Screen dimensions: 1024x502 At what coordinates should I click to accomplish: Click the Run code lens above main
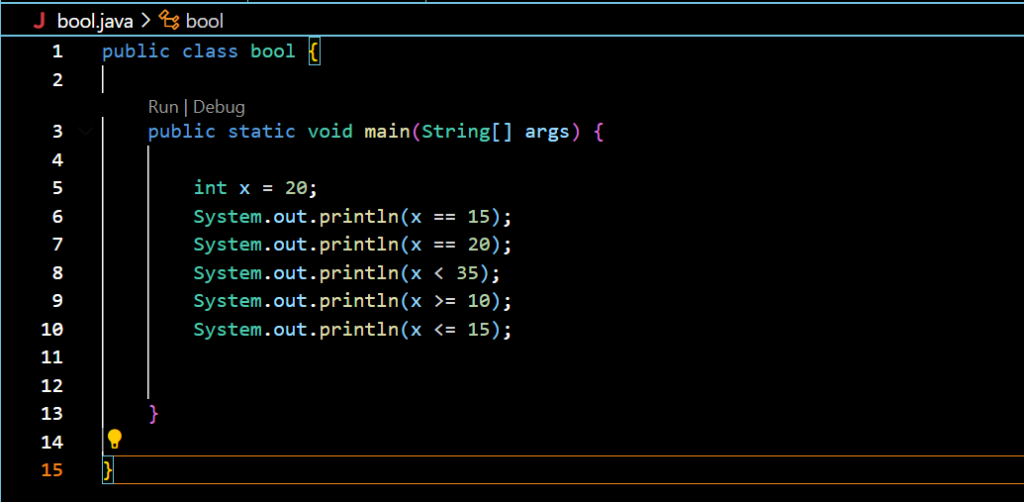[162, 107]
